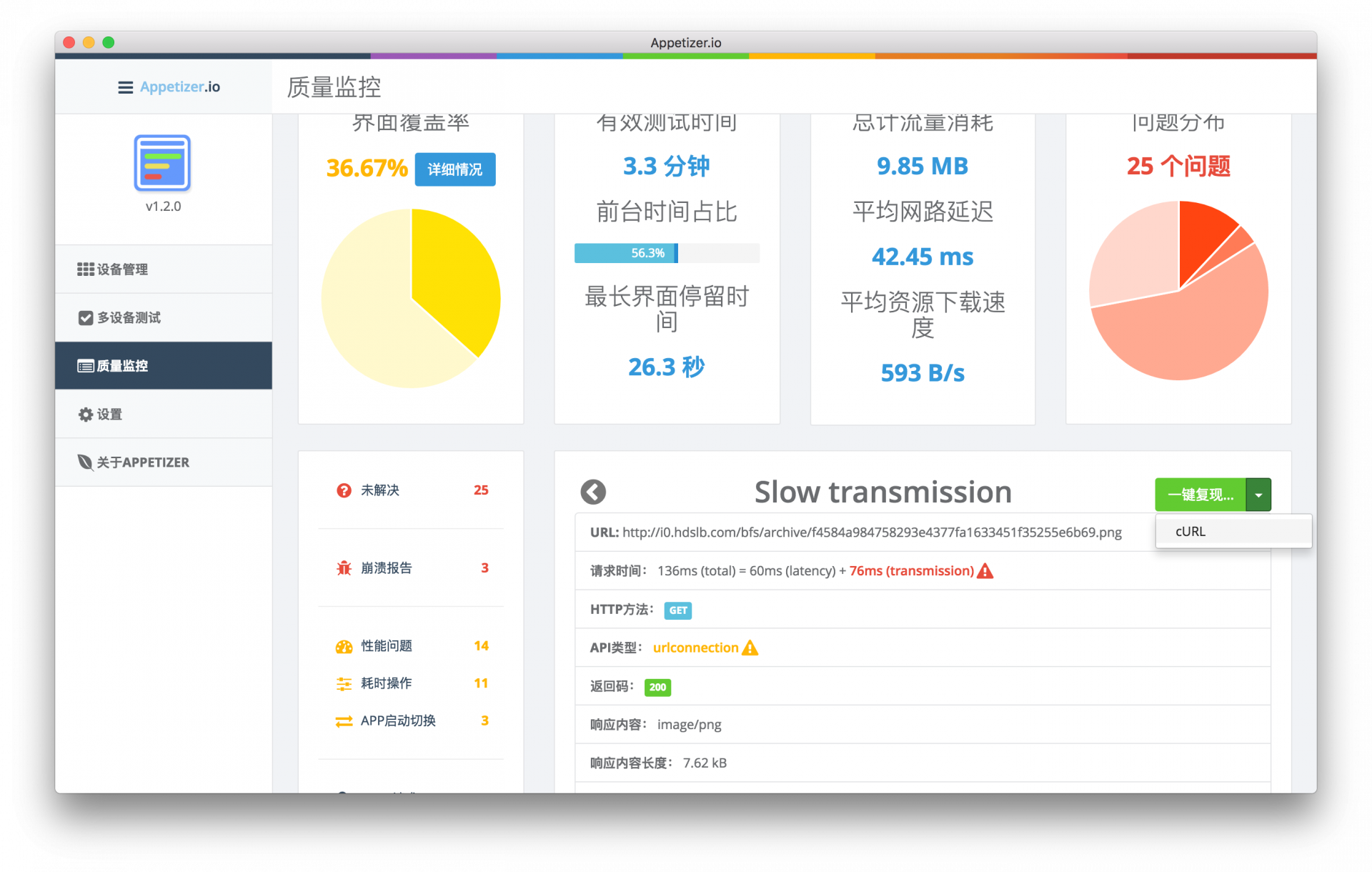Click the question-mark icon beside 未解决
The width and height of the screenshot is (1372, 872).
(344, 490)
